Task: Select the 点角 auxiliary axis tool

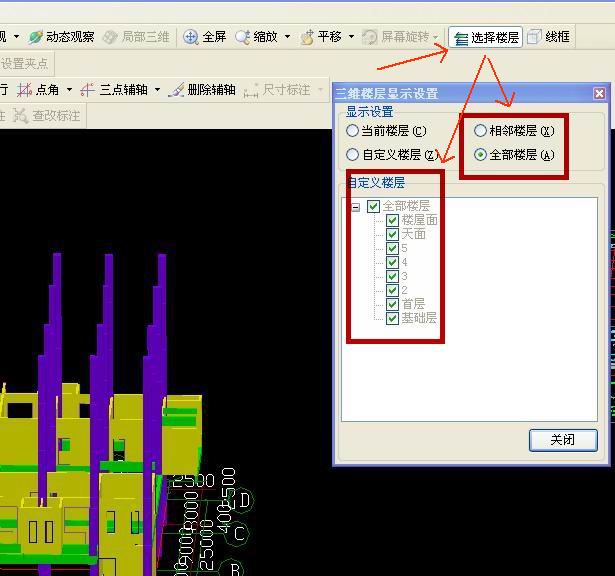Action: tap(38, 90)
